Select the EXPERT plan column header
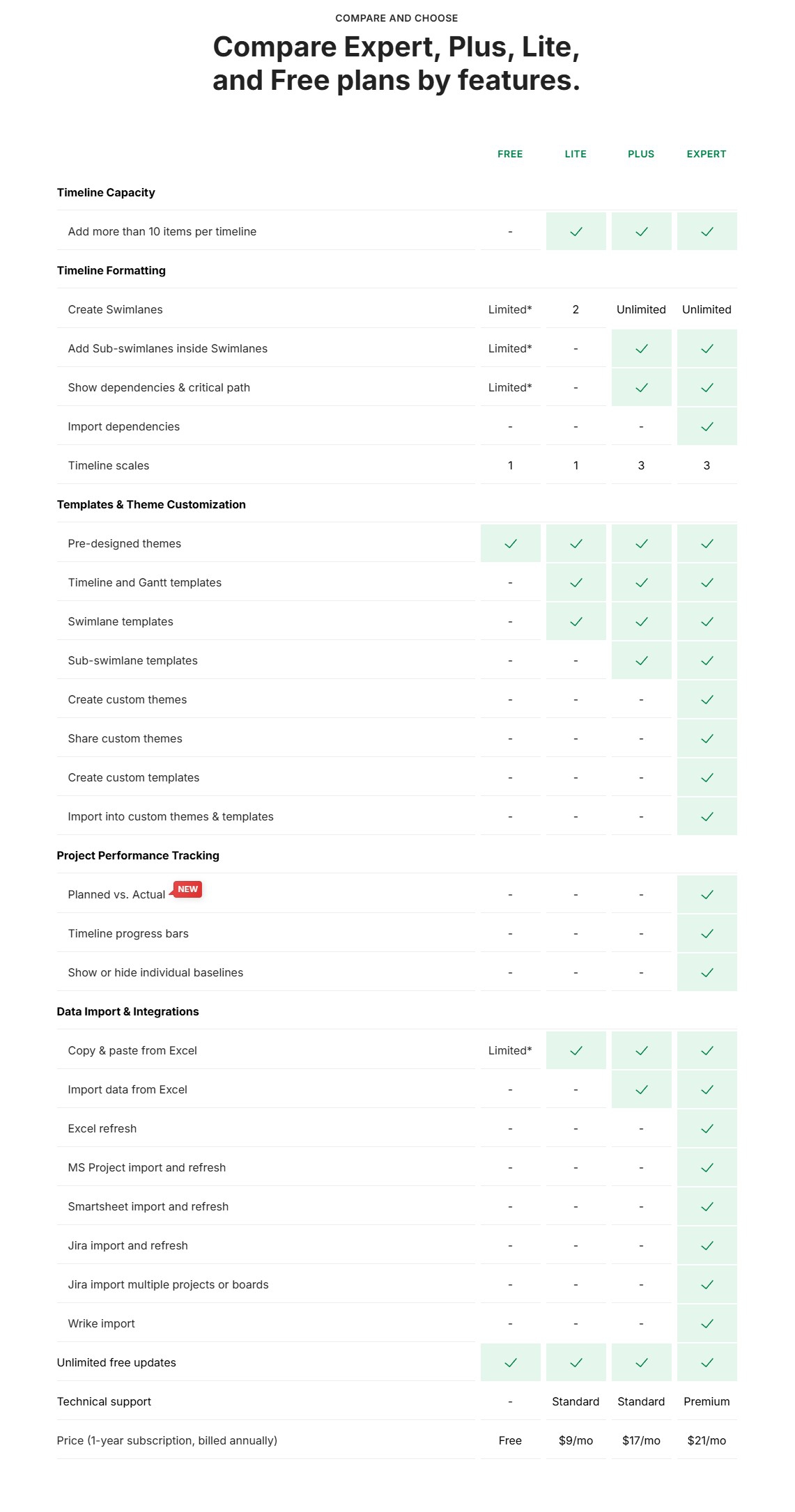 click(707, 154)
